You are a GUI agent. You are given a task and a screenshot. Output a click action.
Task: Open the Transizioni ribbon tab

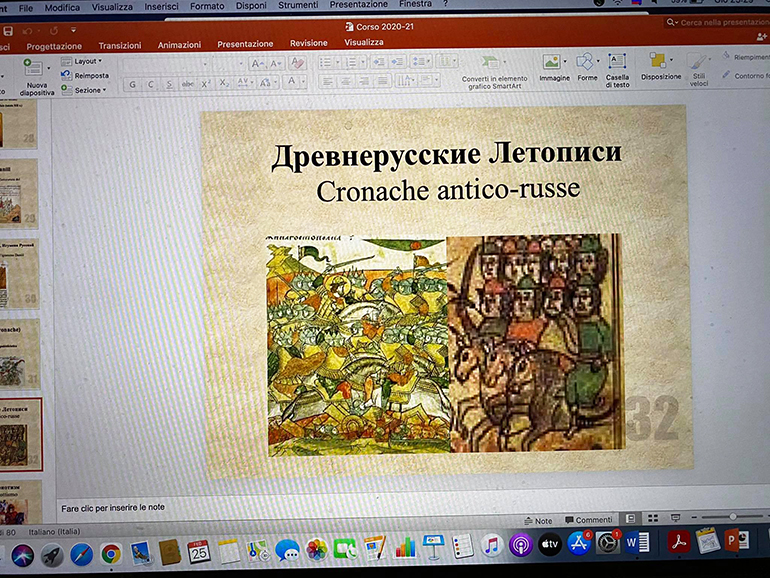pos(120,46)
